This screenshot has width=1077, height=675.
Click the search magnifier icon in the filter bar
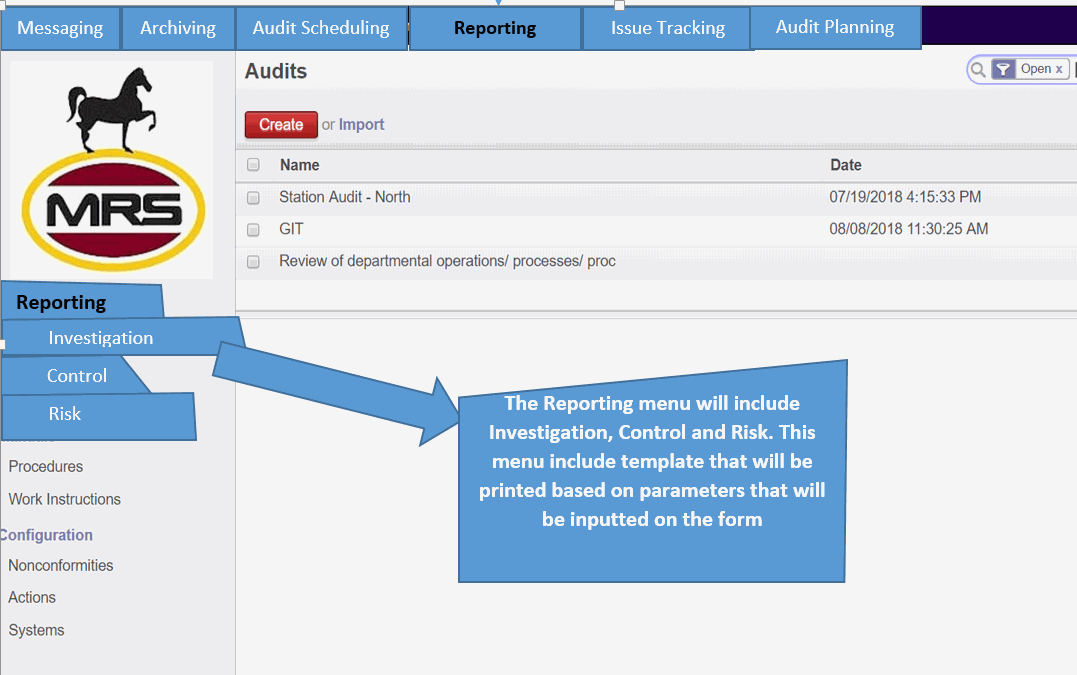[975, 68]
